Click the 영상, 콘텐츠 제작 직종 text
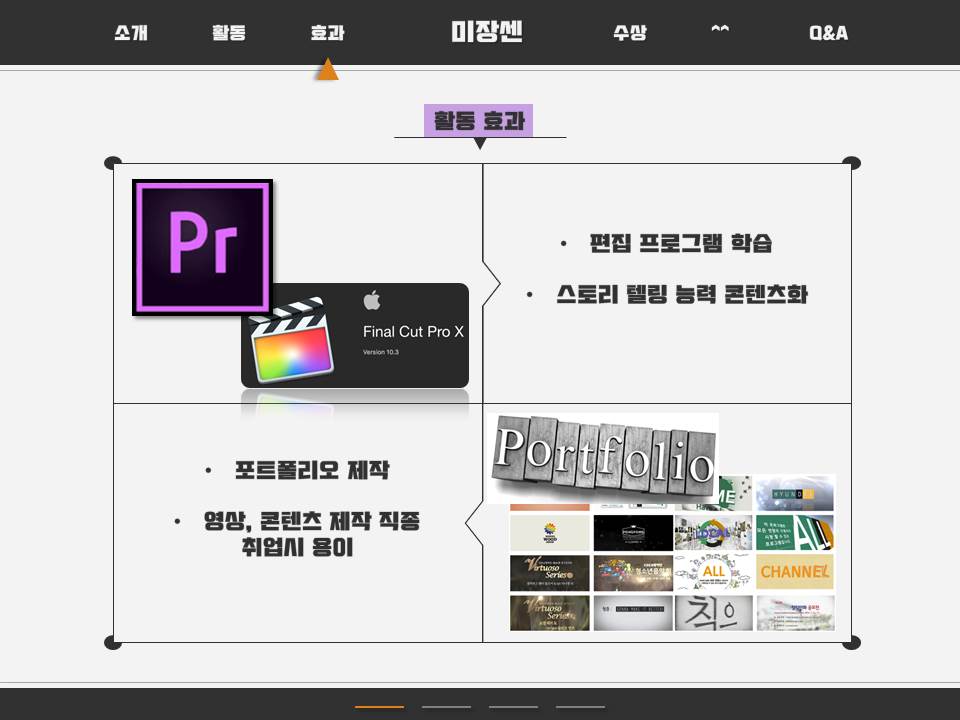960x720 pixels. 312,521
